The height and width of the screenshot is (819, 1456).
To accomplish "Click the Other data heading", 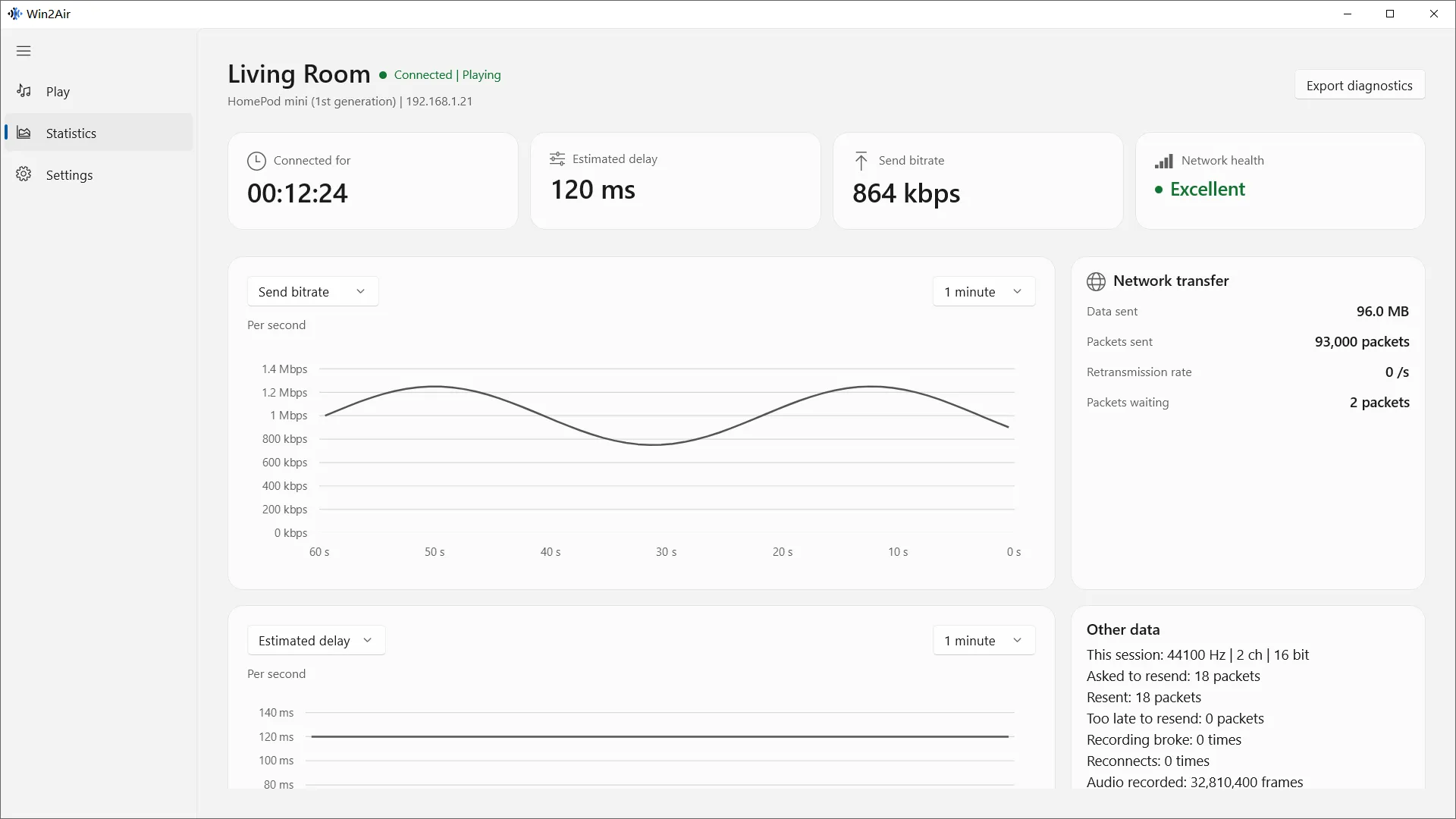I will (1123, 629).
